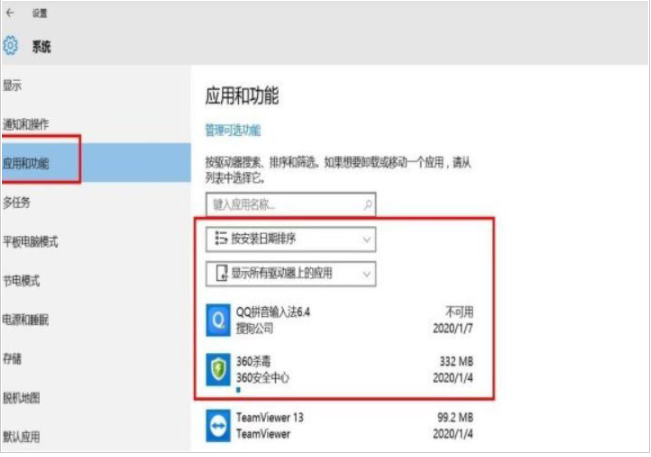Go to 多任务 settings page
Image resolution: width=651 pixels, height=457 pixels.
pos(17,202)
